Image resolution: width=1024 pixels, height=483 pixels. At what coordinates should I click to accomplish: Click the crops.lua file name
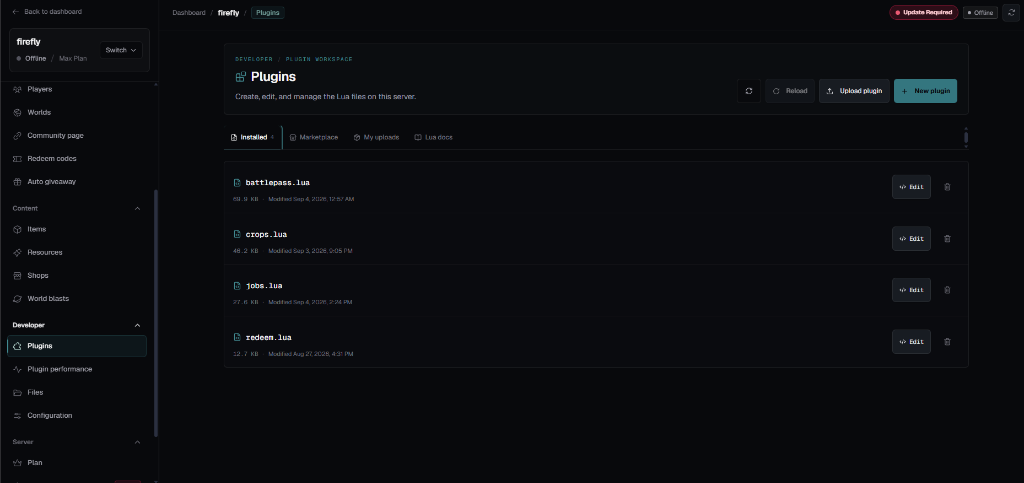pyautogui.click(x=266, y=234)
